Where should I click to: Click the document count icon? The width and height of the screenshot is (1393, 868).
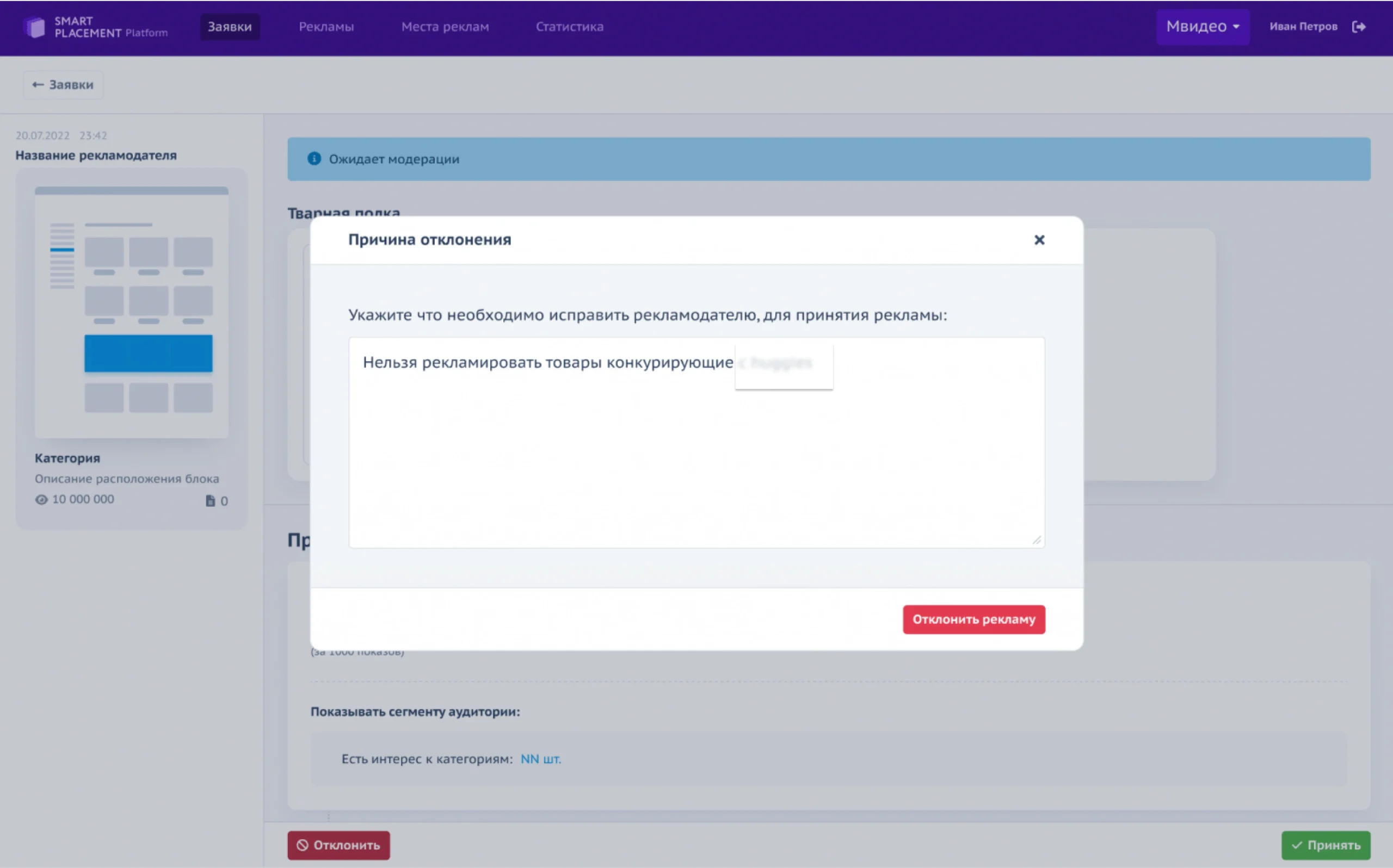point(210,501)
